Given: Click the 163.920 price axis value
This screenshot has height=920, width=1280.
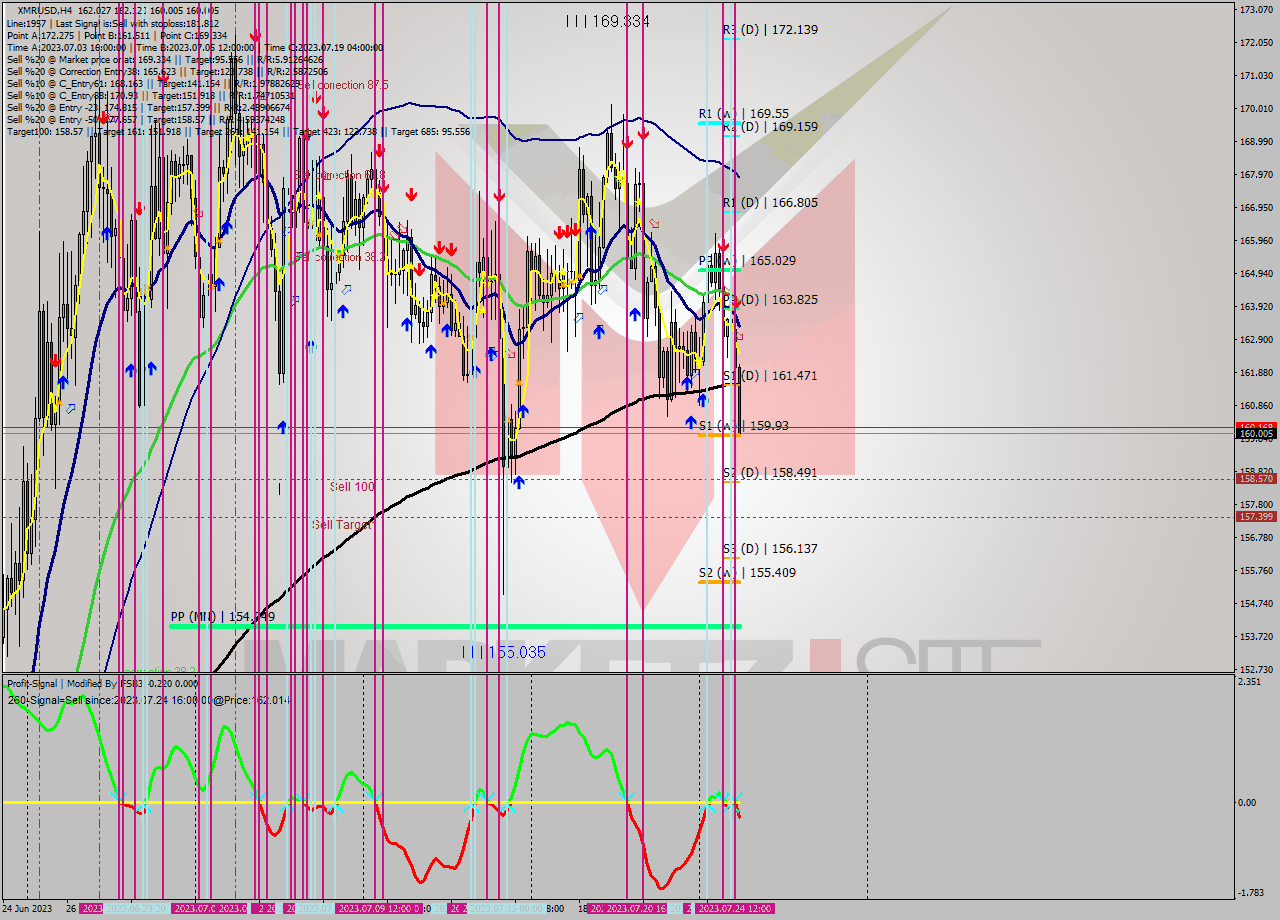Looking at the screenshot, I should (x=1256, y=307).
